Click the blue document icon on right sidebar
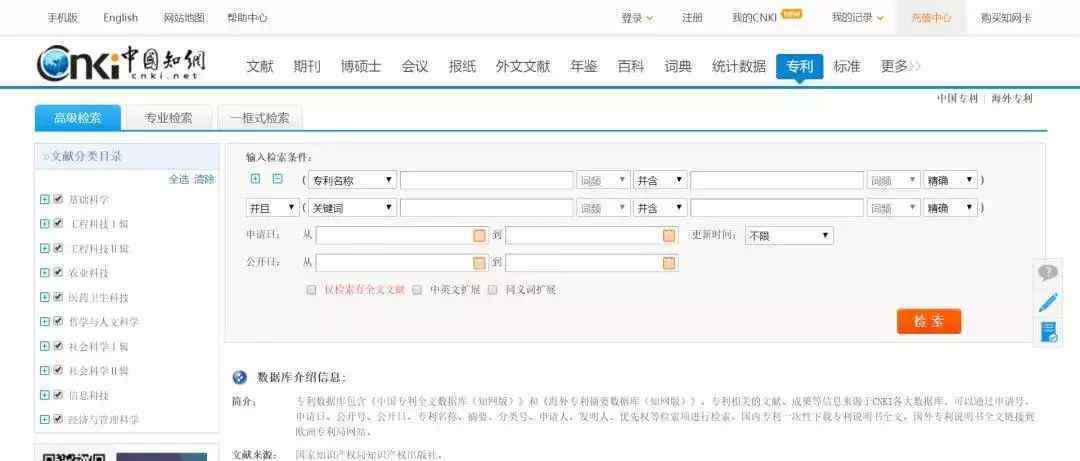Image resolution: width=1080 pixels, height=461 pixels. tap(1047, 332)
